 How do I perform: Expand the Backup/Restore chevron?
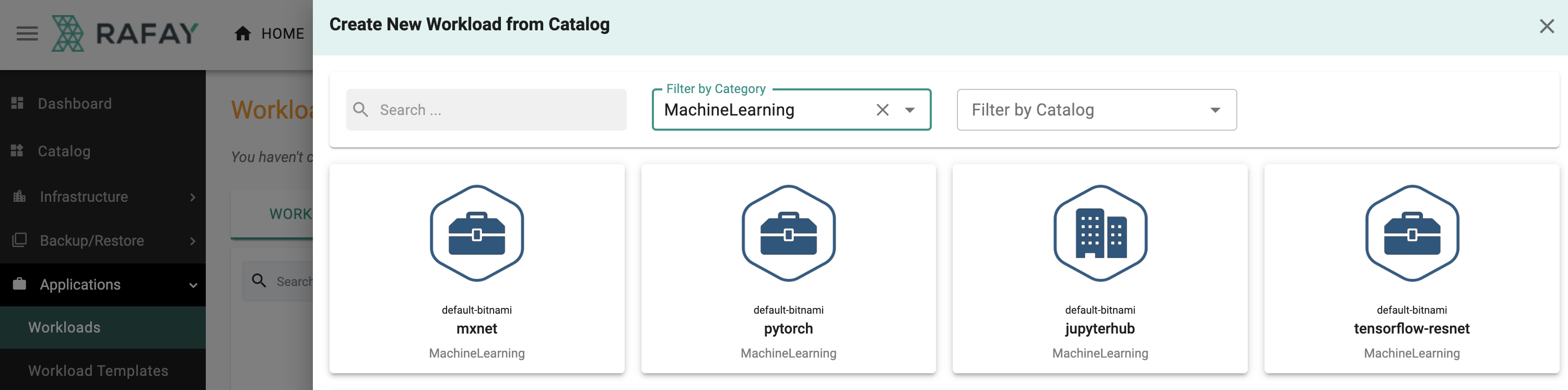click(193, 240)
